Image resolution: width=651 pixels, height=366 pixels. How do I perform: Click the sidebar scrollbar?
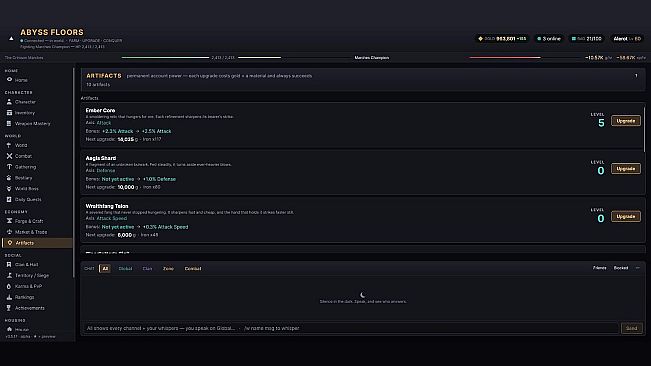74,172
